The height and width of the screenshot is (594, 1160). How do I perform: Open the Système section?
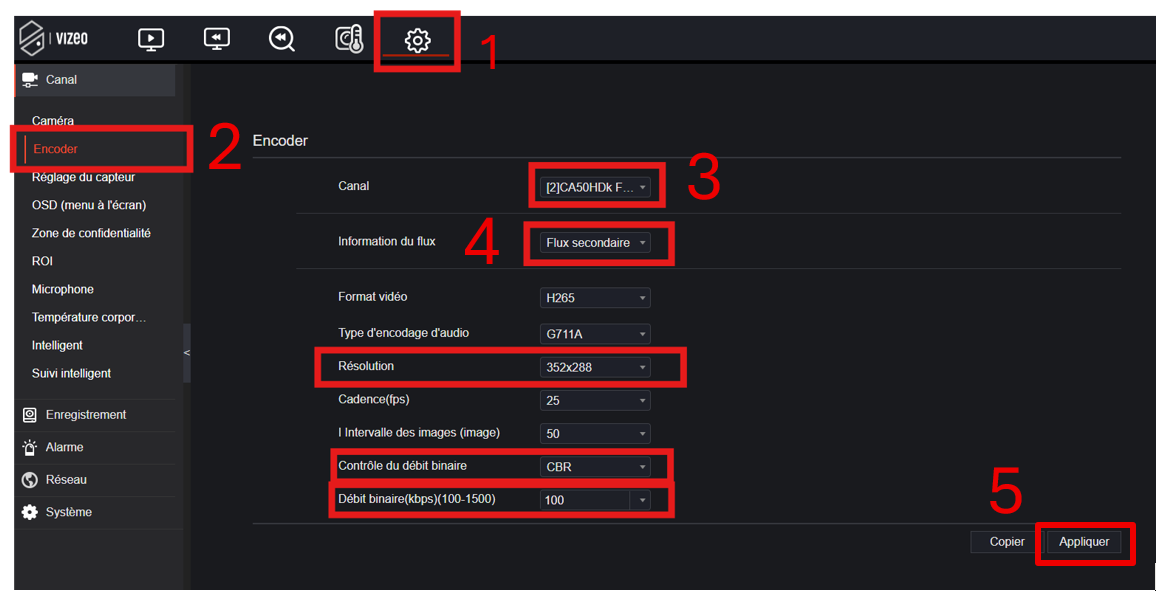(68, 512)
